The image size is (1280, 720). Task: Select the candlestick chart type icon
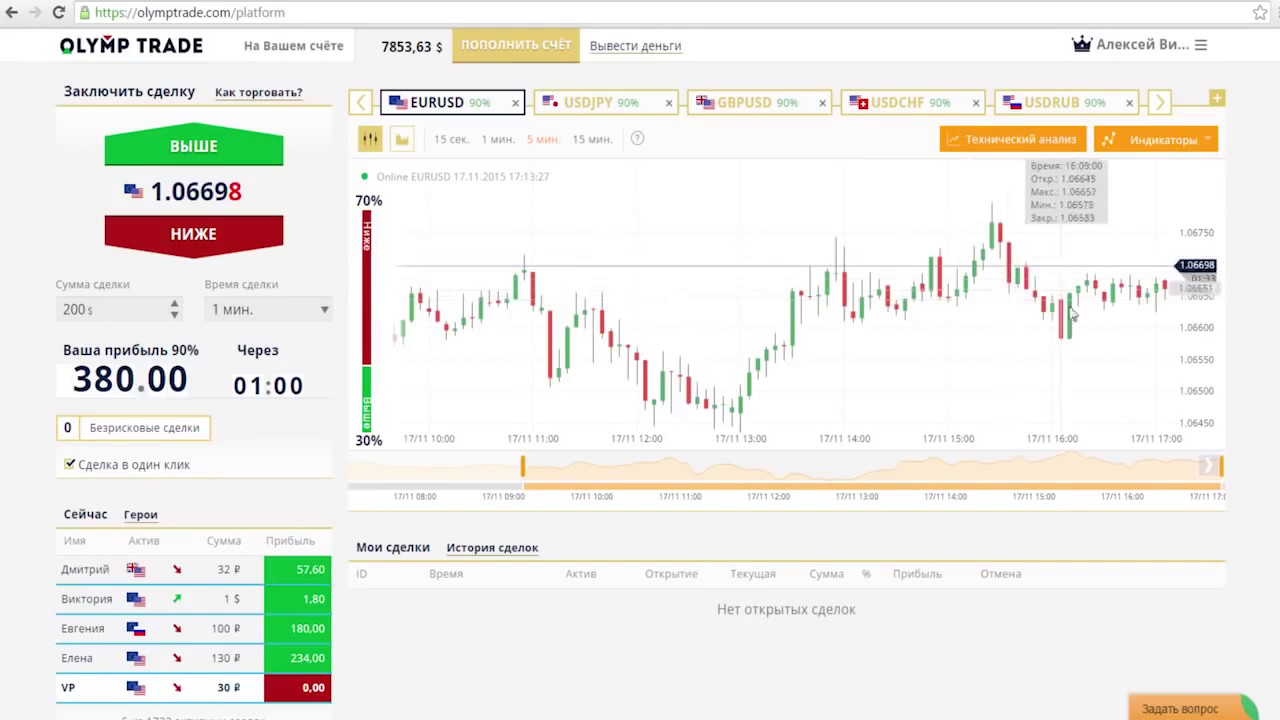pyautogui.click(x=370, y=139)
